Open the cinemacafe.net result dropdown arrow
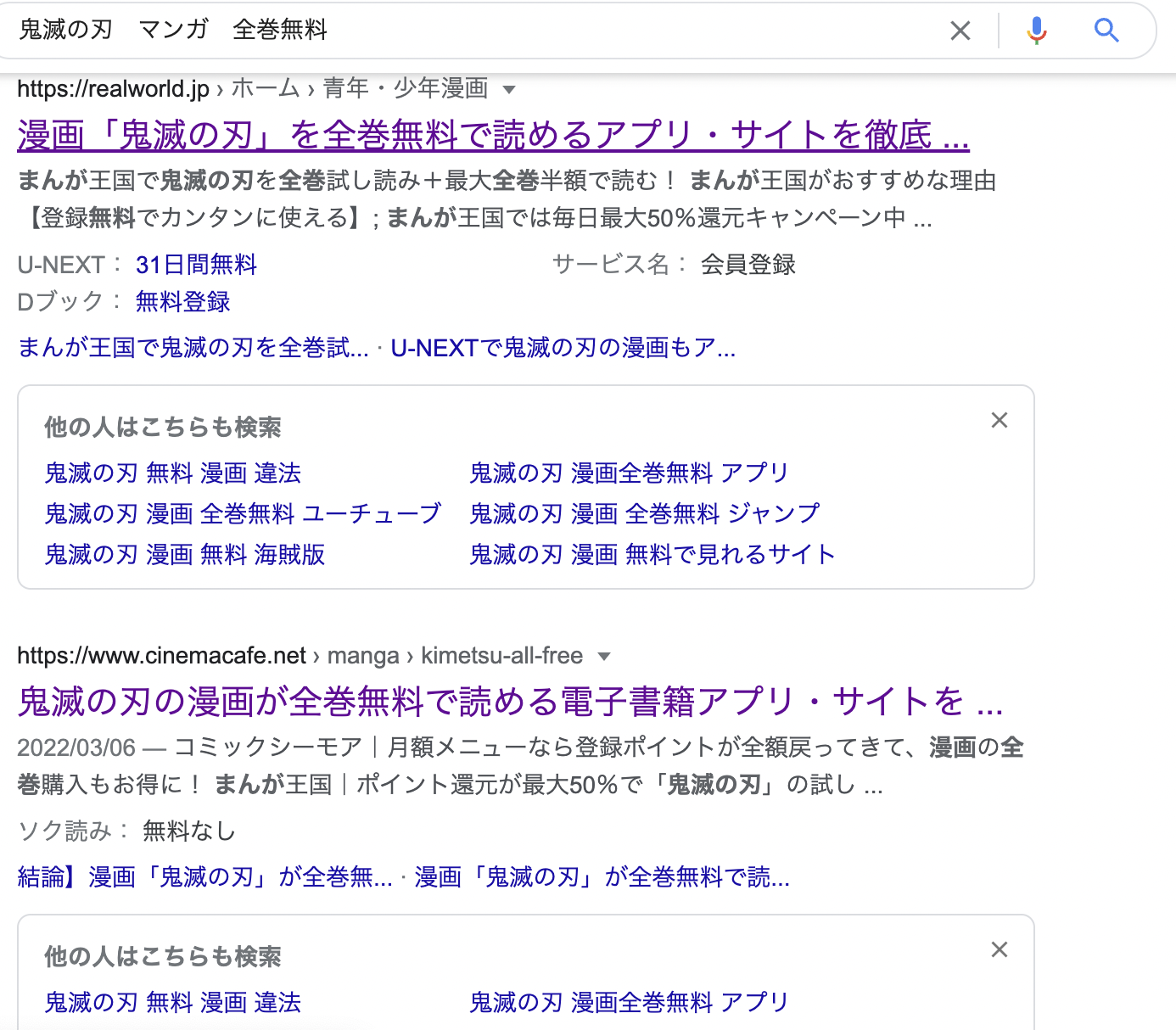1176x1030 pixels. [604, 657]
